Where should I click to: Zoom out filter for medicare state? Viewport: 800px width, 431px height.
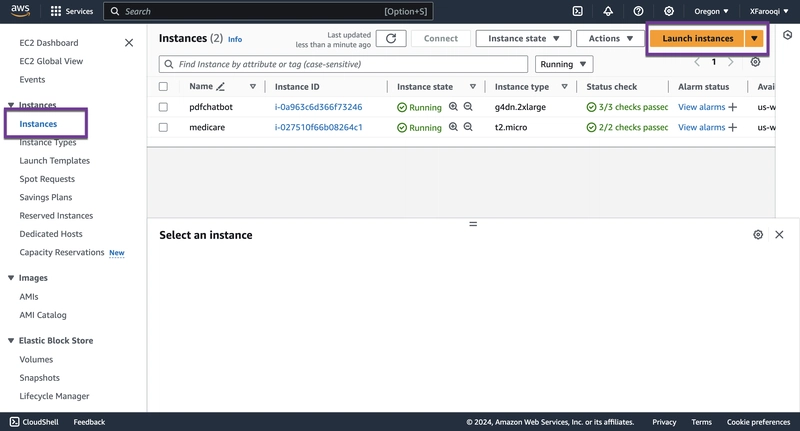pos(468,127)
